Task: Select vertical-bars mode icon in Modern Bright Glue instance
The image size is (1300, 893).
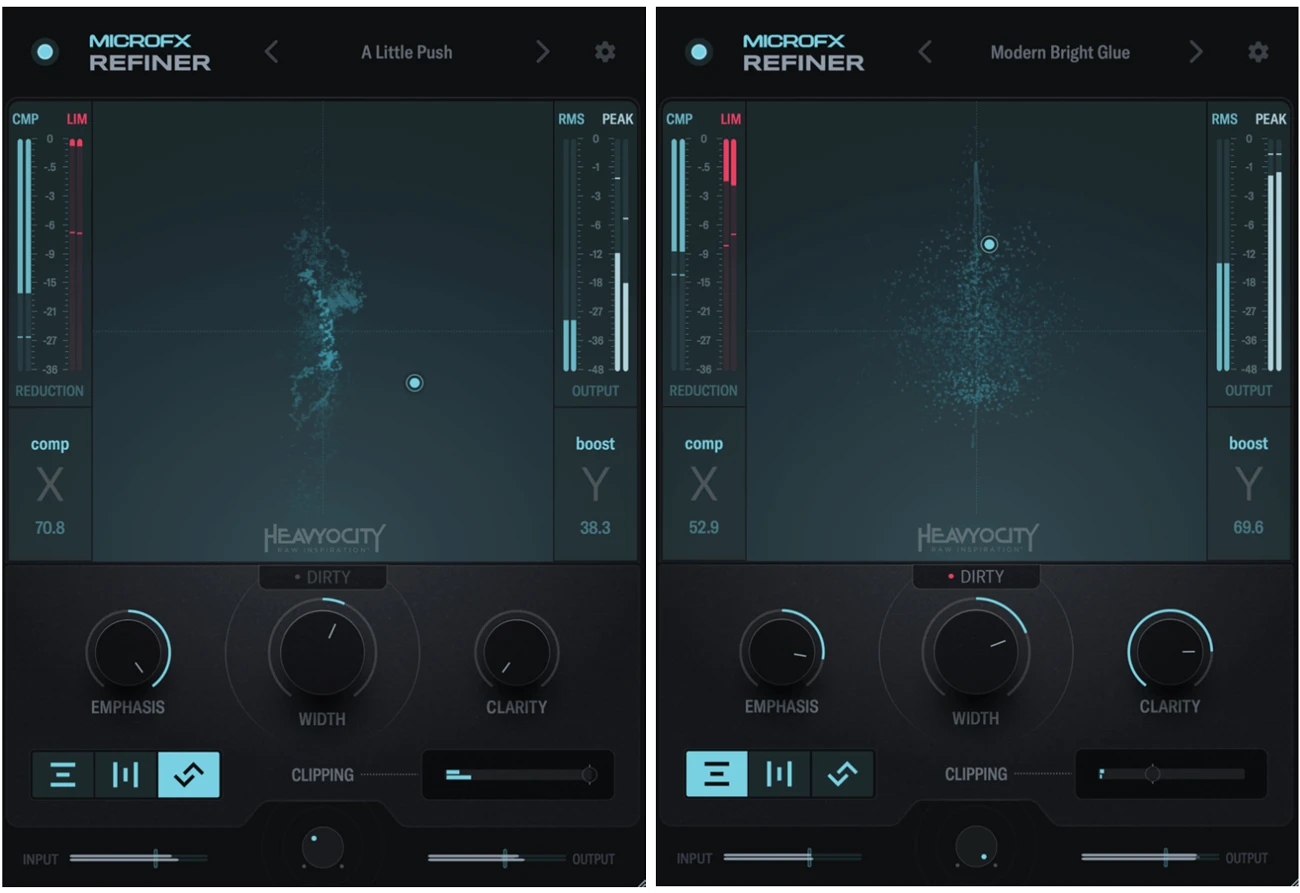Action: click(780, 775)
